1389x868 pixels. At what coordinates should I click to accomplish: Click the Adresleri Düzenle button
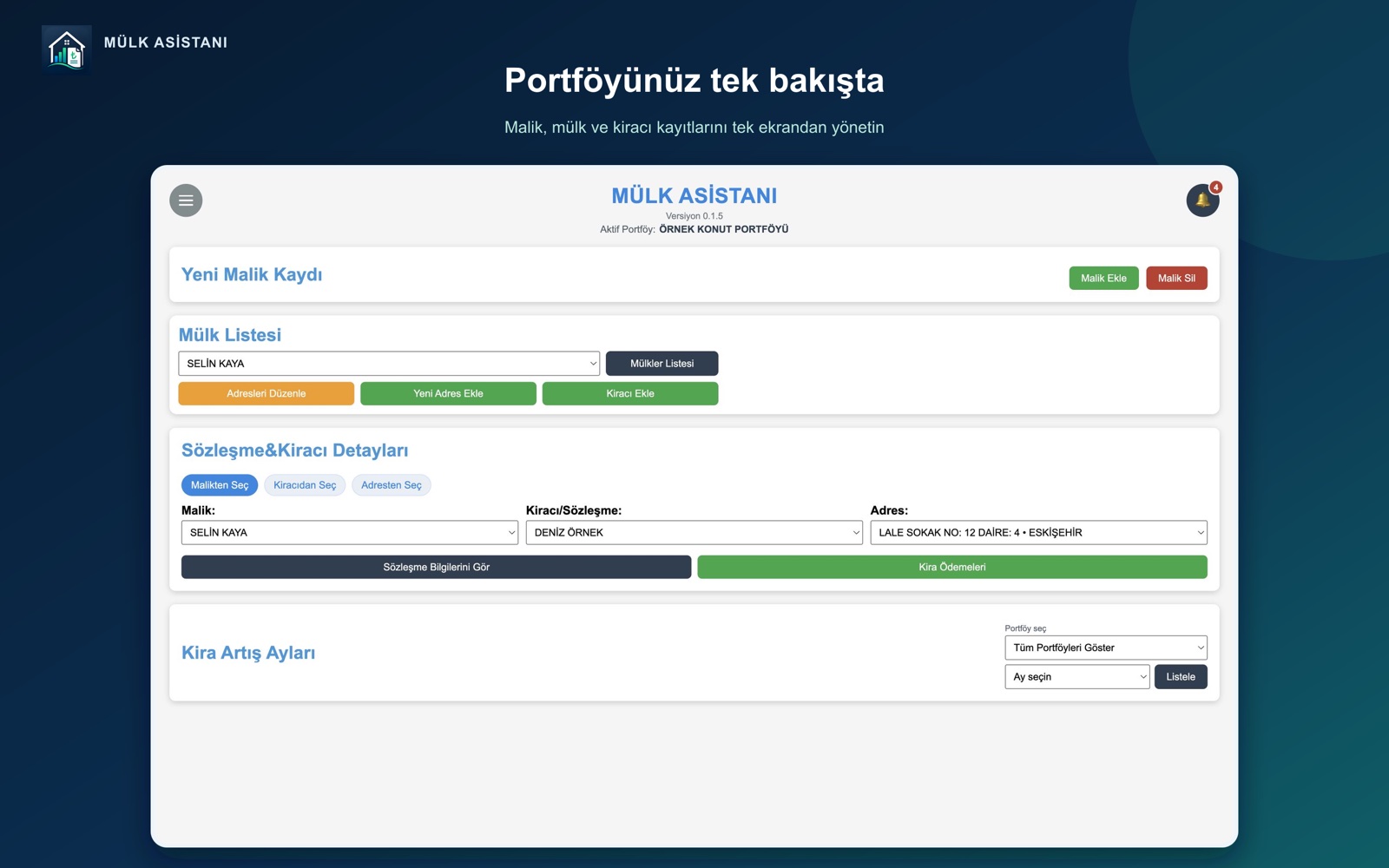(267, 393)
